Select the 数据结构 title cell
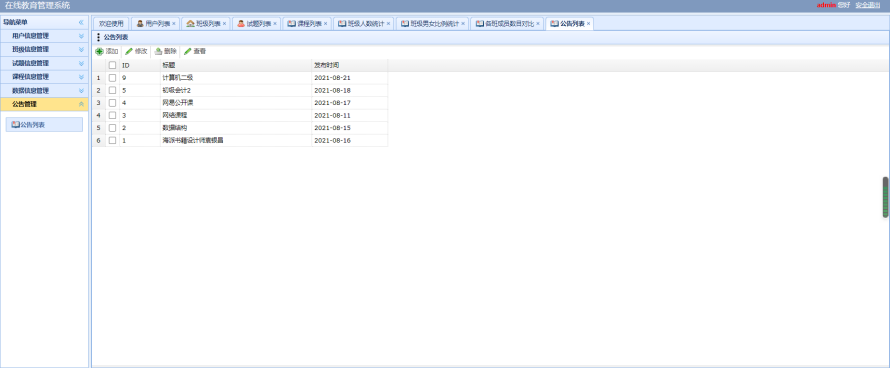The width and height of the screenshot is (890, 368). pos(236,128)
